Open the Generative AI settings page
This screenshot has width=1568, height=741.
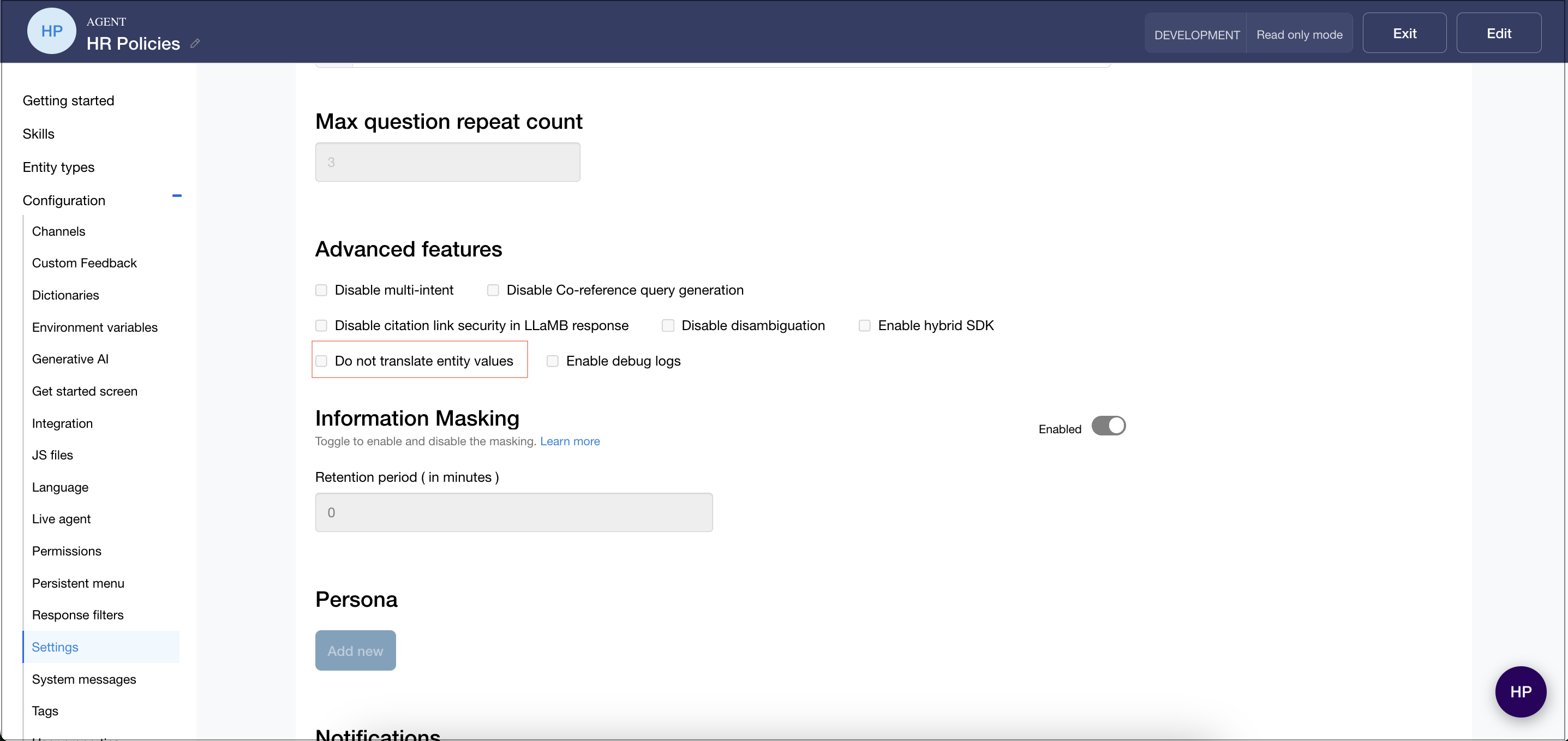[70, 359]
